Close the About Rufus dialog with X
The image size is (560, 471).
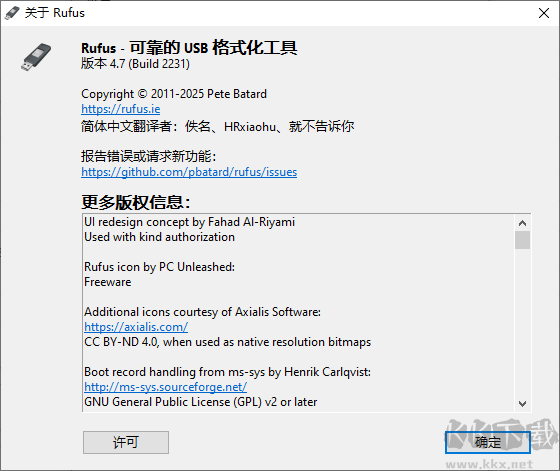pyautogui.click(x=544, y=13)
